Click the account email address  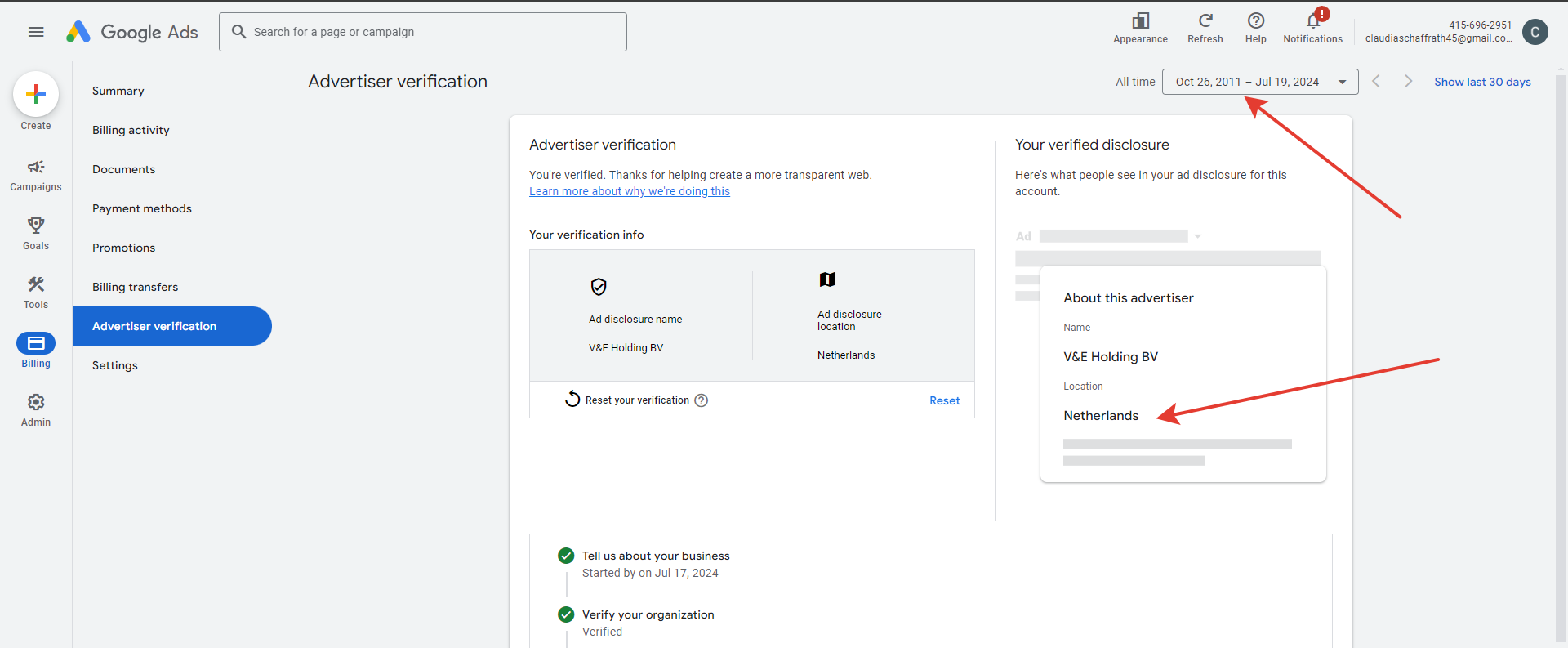click(1438, 38)
